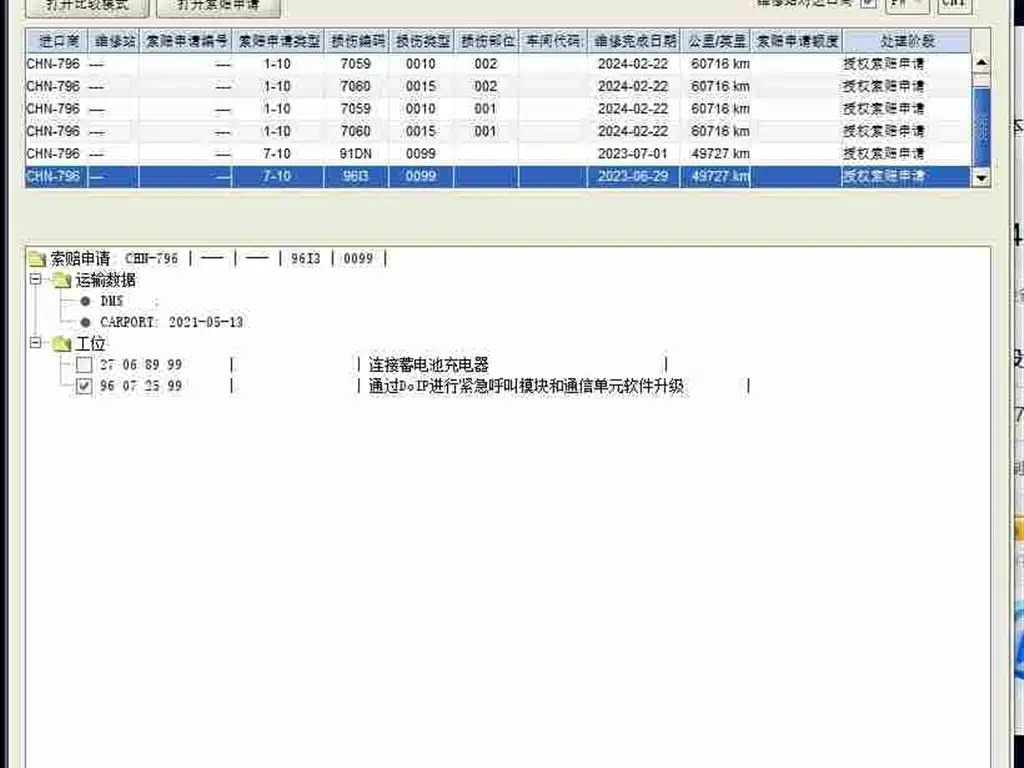Click the claims table scroll down arrow
The image size is (1024, 768).
click(x=981, y=178)
